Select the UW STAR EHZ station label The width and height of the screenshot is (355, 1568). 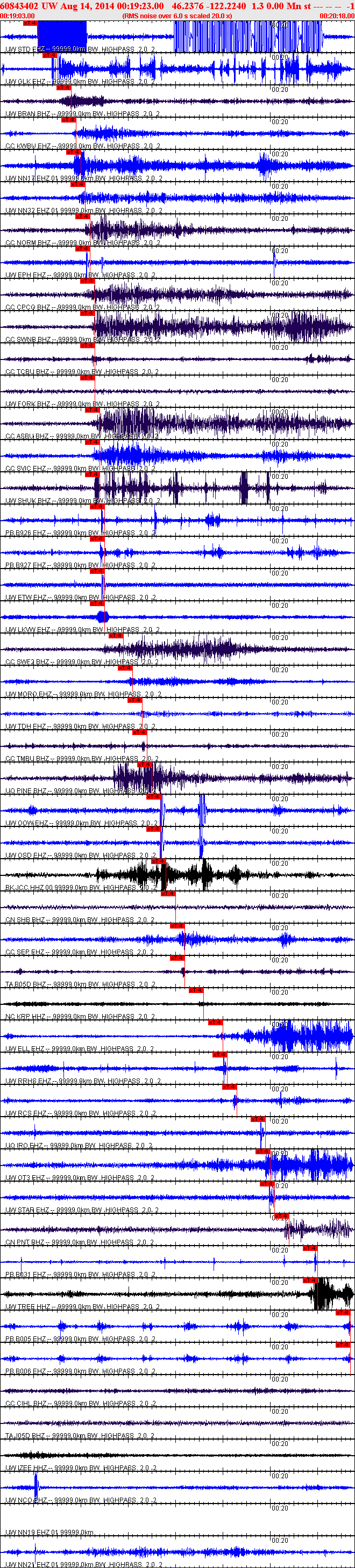[x=82, y=1211]
